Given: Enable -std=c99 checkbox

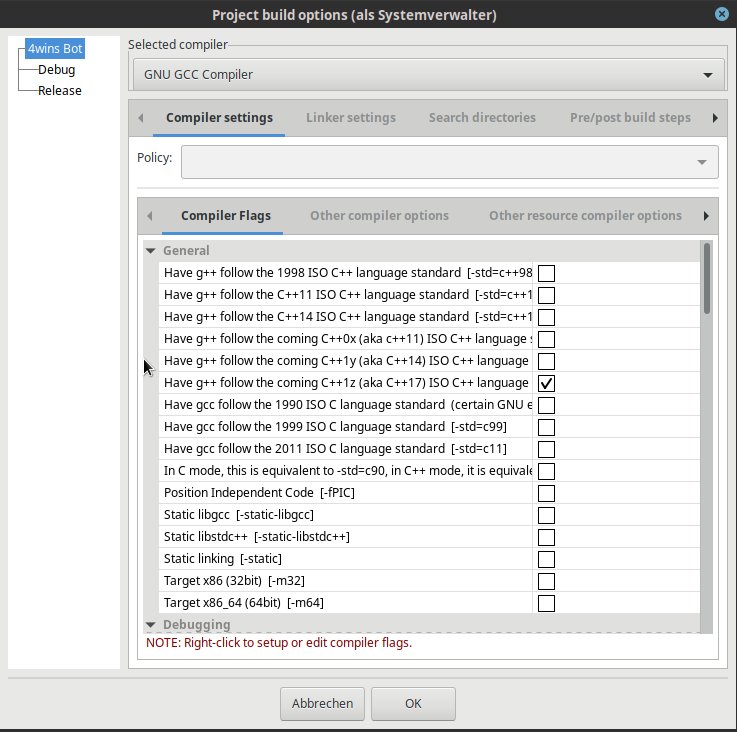Looking at the screenshot, I should 546,427.
